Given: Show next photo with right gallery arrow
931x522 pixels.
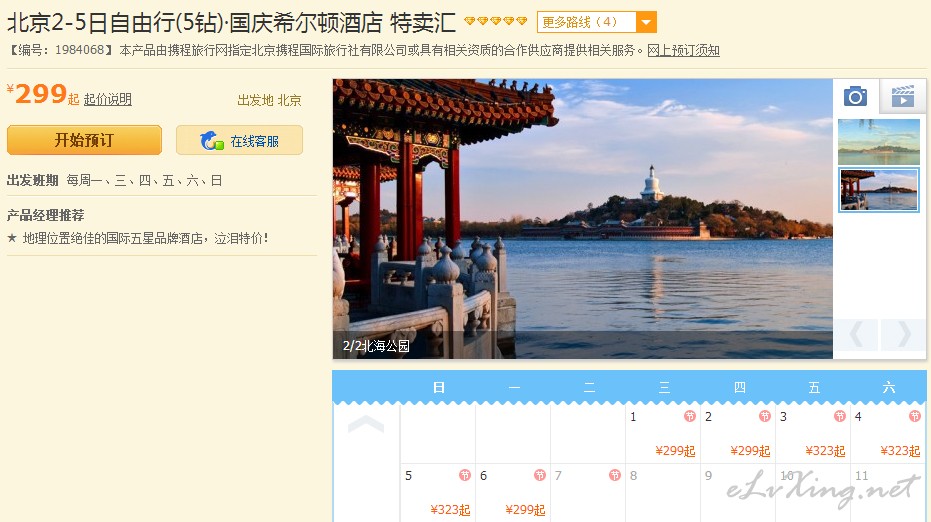Looking at the screenshot, I should [903, 334].
